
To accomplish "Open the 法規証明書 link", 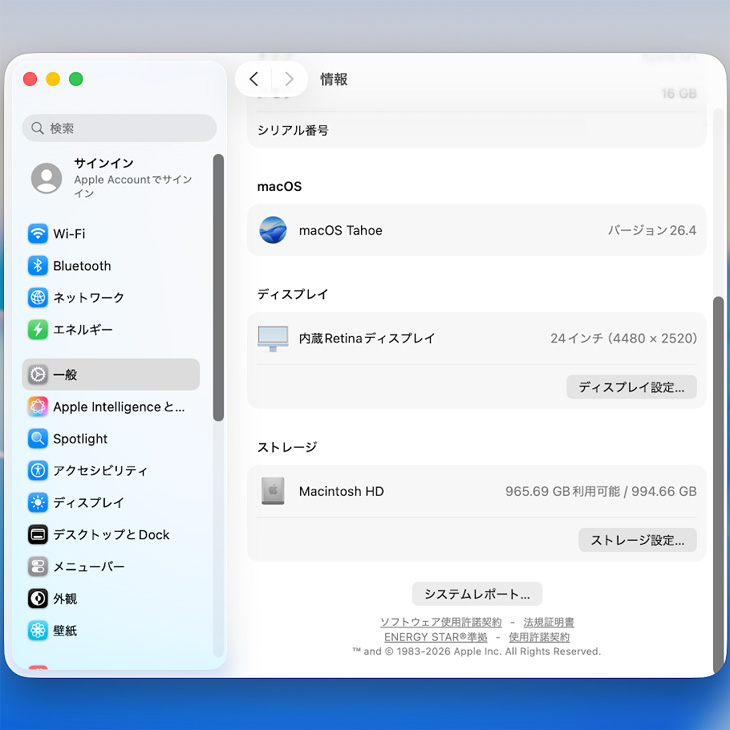I will 548,622.
